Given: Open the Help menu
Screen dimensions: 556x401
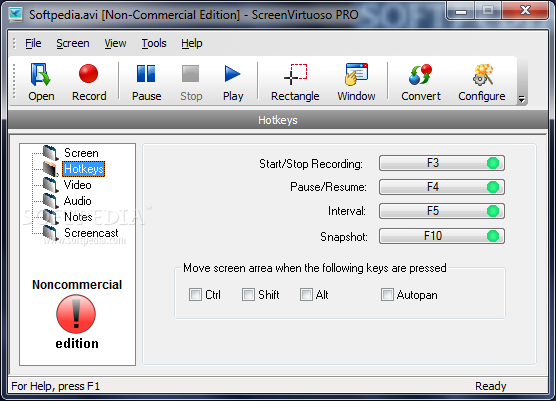Looking at the screenshot, I should (x=192, y=43).
